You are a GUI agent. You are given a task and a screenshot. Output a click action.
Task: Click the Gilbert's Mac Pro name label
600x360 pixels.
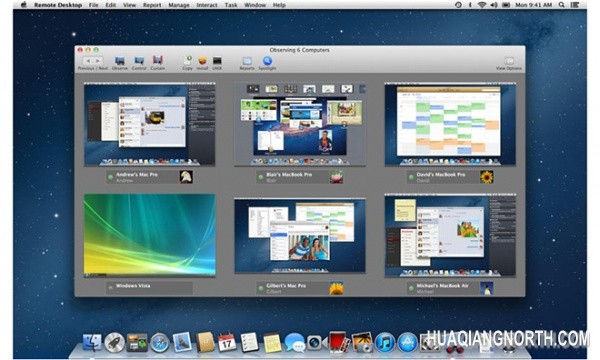286,286
